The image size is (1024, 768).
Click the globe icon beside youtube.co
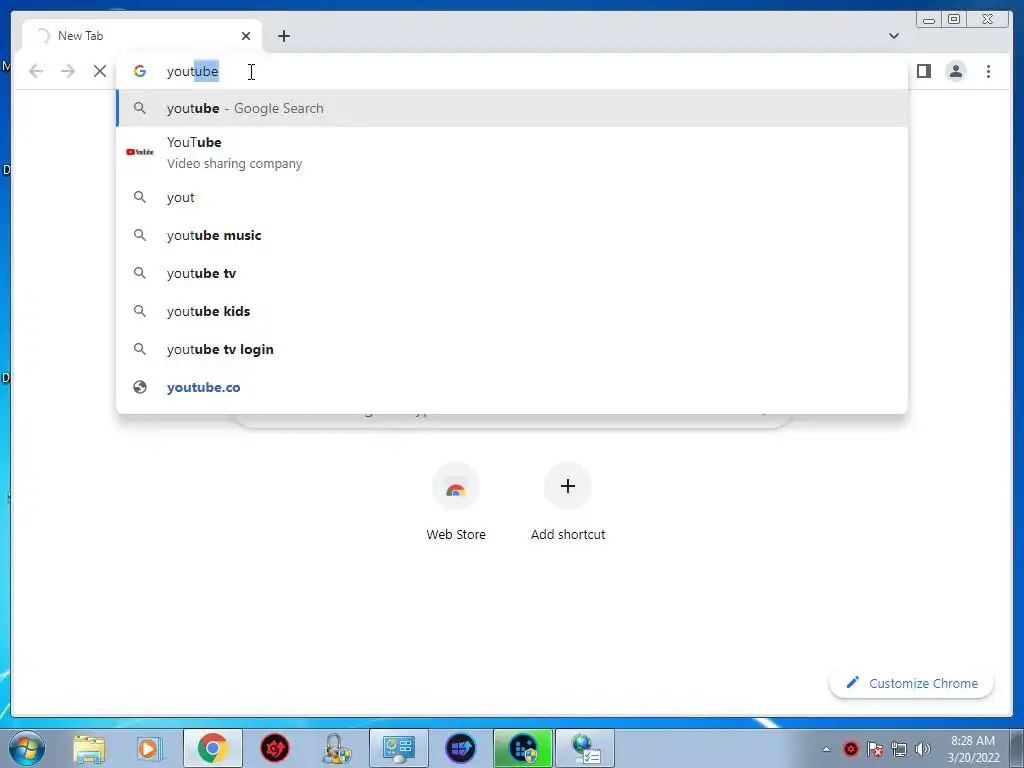point(140,387)
